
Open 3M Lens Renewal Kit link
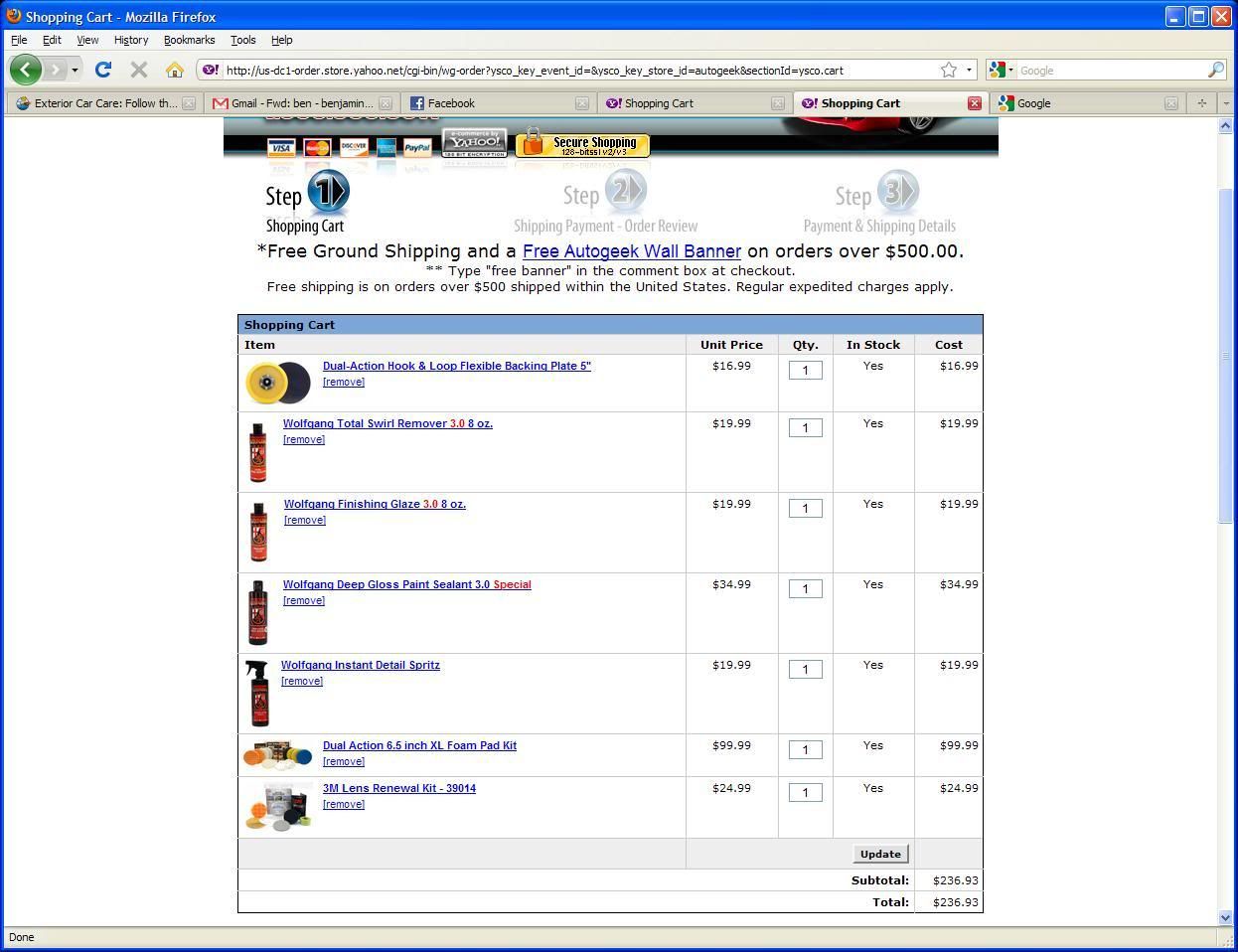point(399,788)
